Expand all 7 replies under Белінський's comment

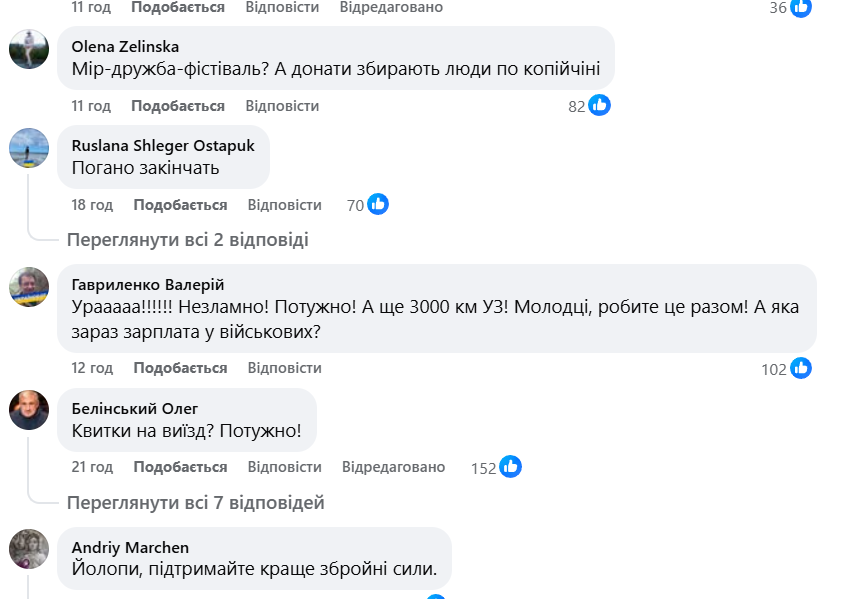coord(195,502)
